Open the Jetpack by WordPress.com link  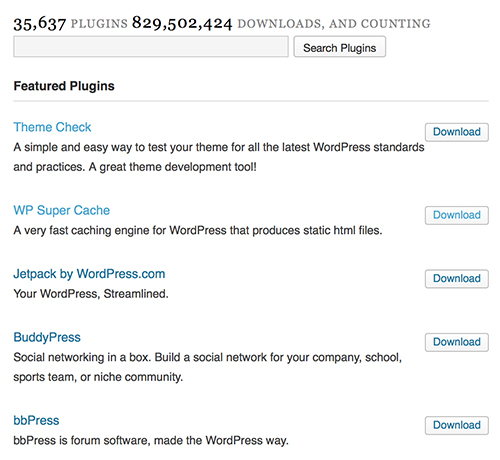(89, 274)
